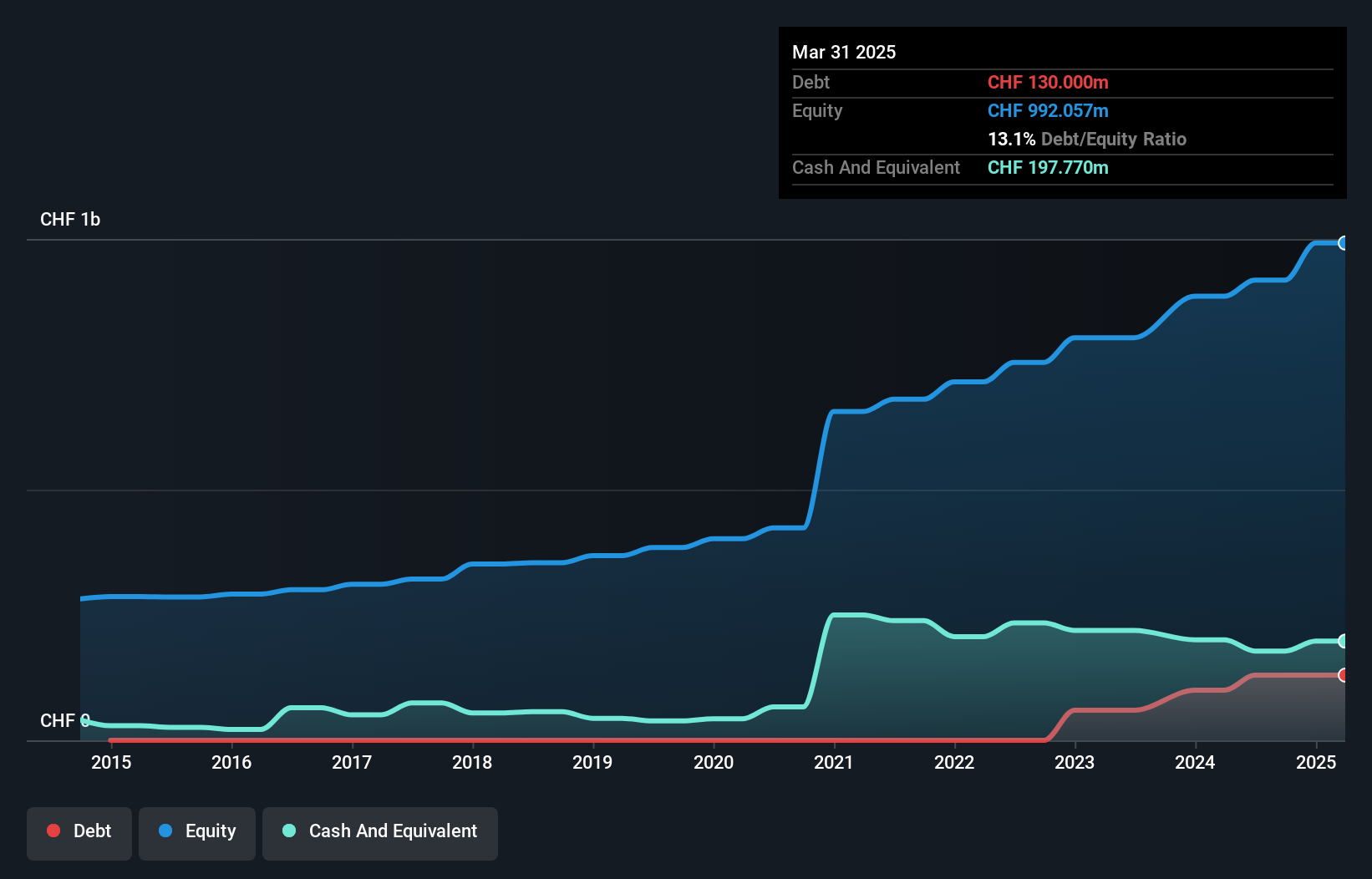Click the teal Cash And Equivalent dot icon
Viewport: 1372px width, 879px height.
coord(288,831)
